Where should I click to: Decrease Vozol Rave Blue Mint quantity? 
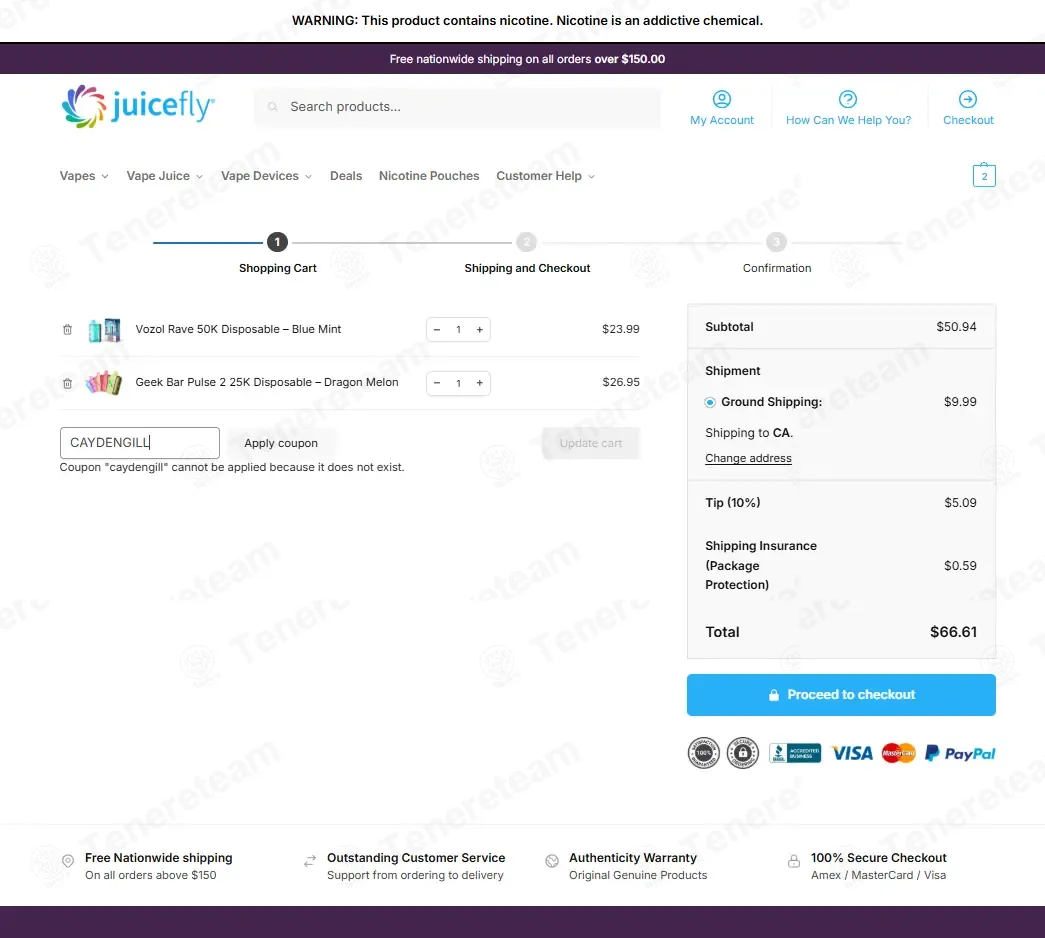(437, 329)
